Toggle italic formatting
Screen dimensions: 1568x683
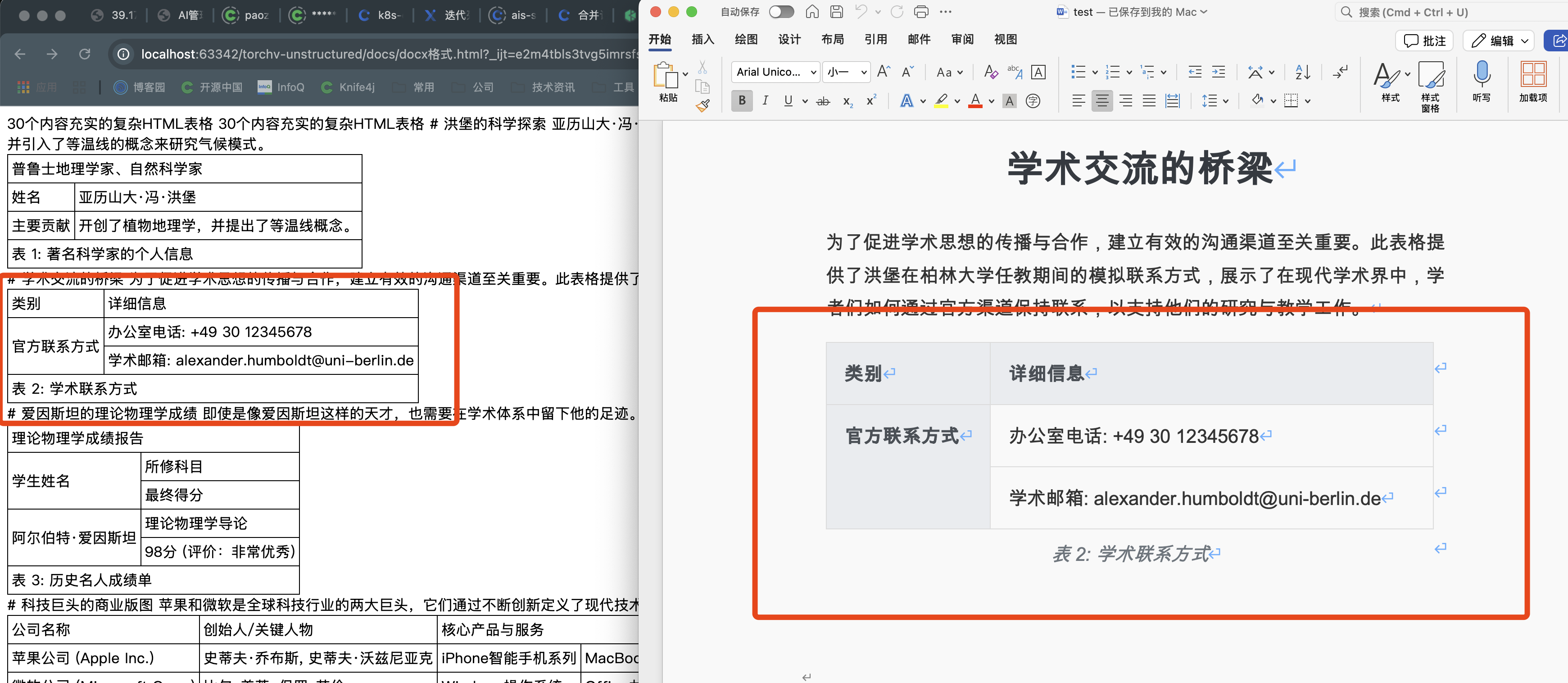coord(765,100)
